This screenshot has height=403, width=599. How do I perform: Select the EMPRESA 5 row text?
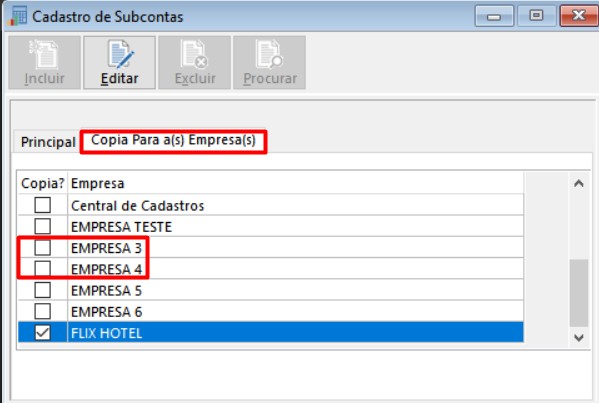coord(106,291)
